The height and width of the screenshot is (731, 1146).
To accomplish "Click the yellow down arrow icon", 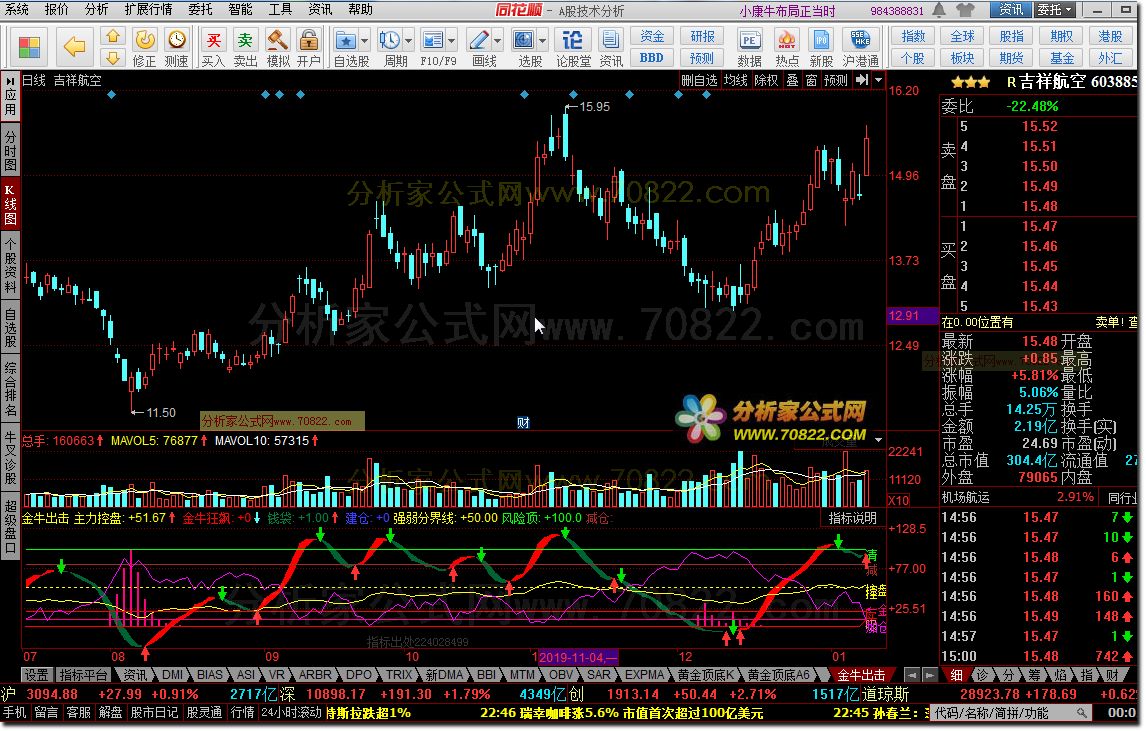I will point(112,58).
